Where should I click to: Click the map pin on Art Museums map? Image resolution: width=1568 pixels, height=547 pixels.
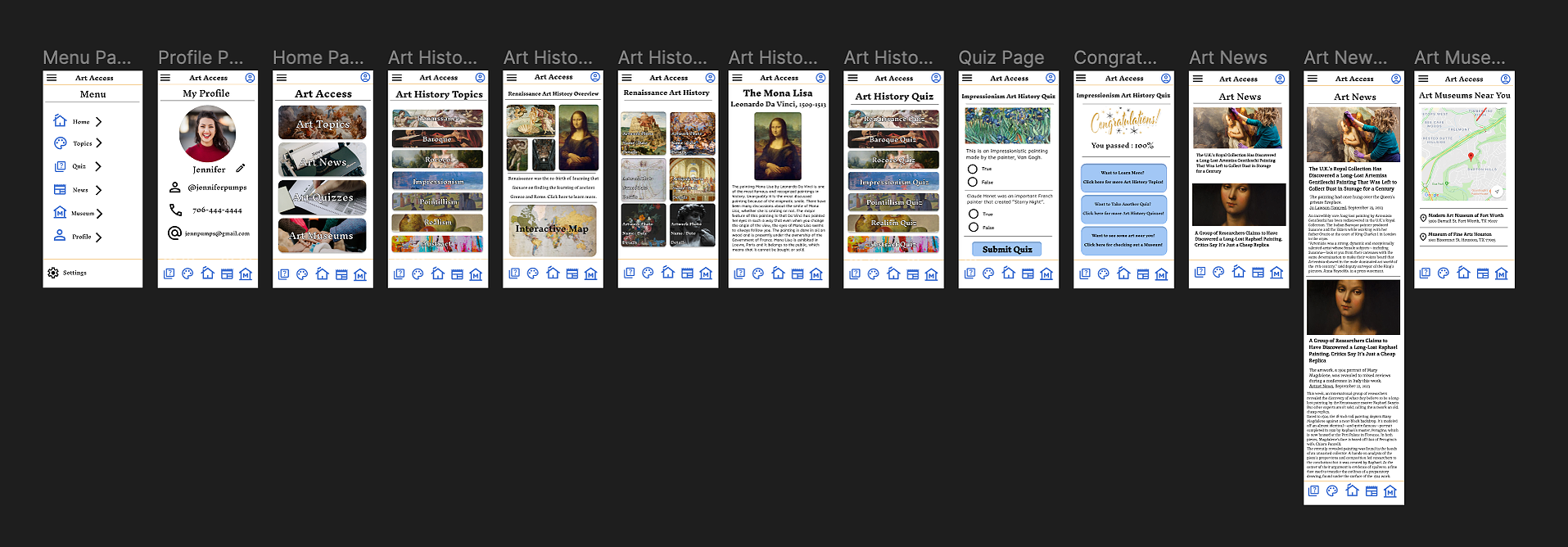(1471, 156)
